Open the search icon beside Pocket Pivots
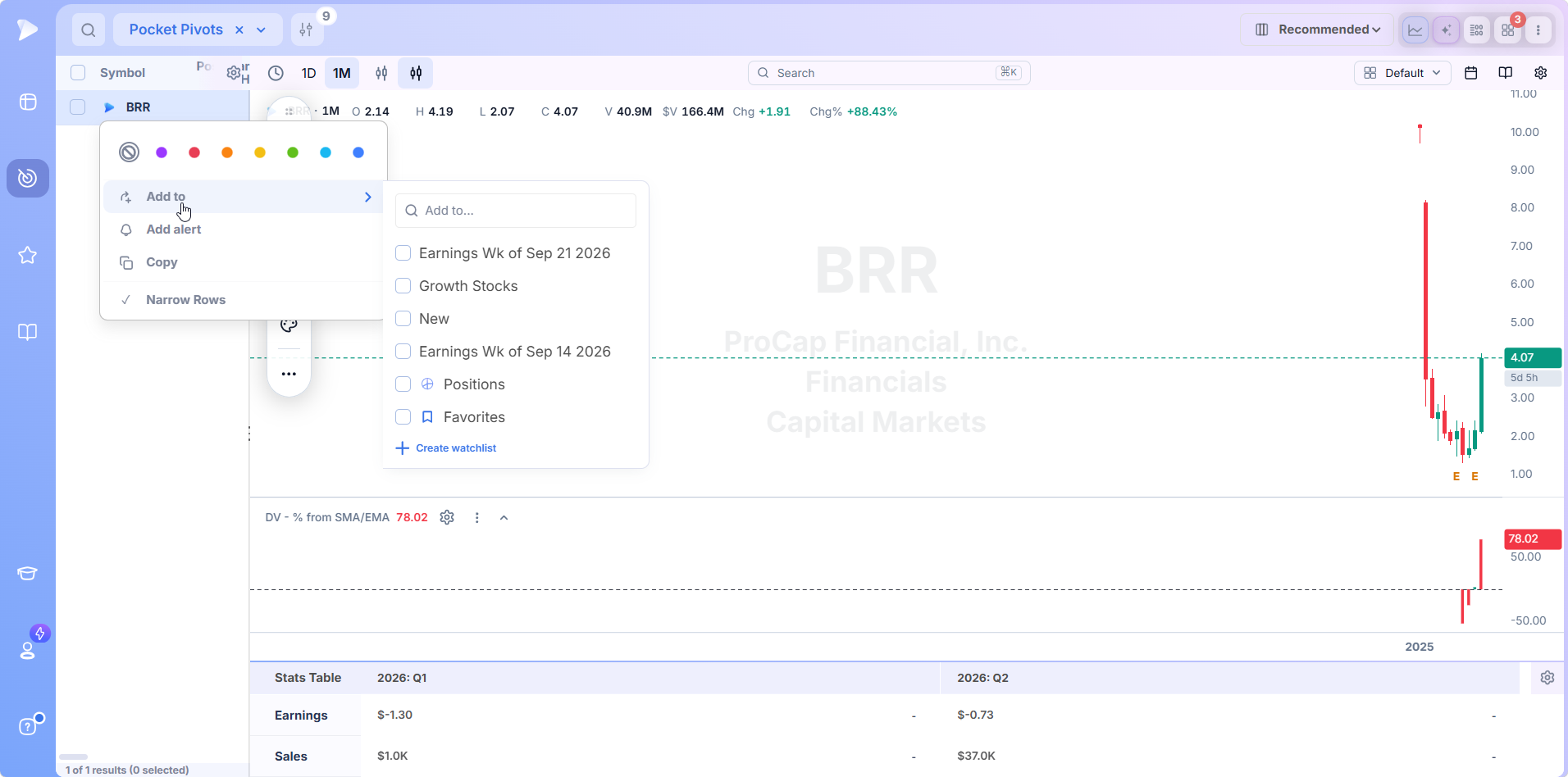1568x777 pixels. [89, 30]
